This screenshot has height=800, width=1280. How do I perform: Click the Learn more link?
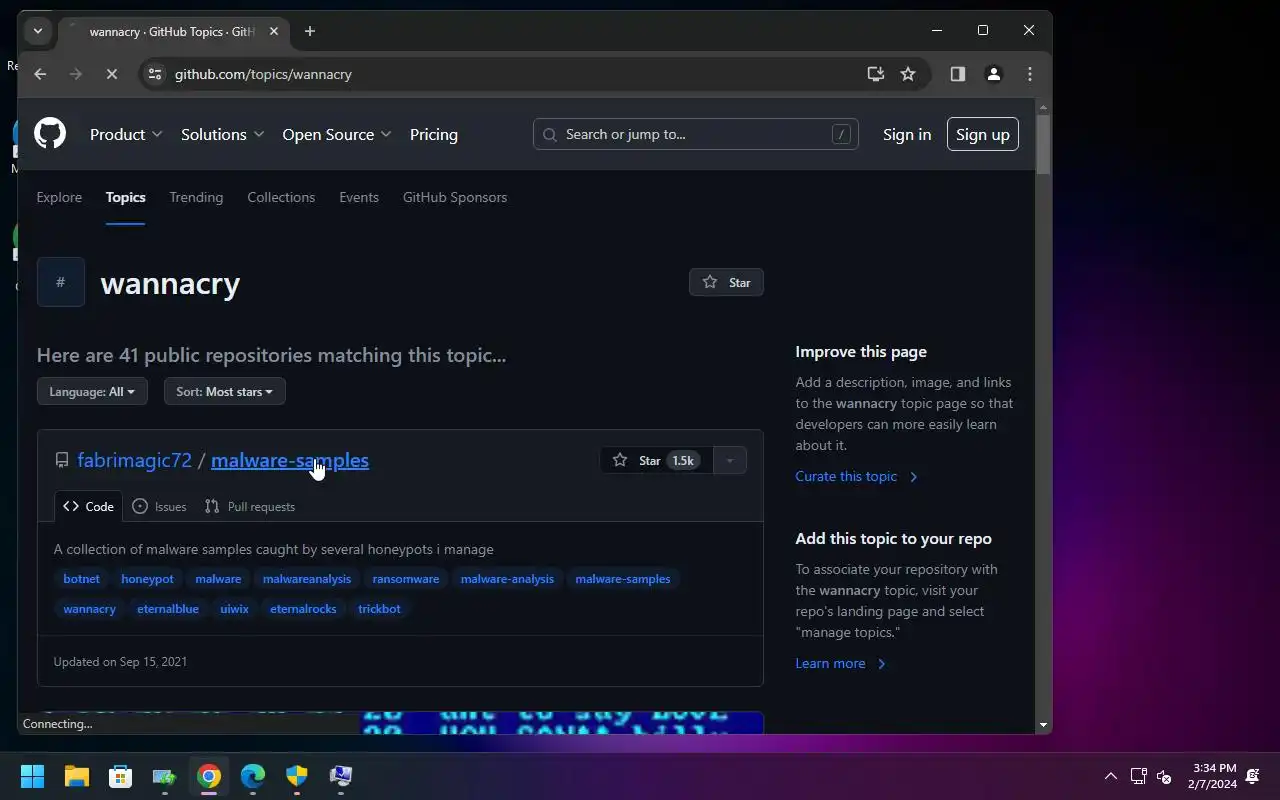point(840,663)
